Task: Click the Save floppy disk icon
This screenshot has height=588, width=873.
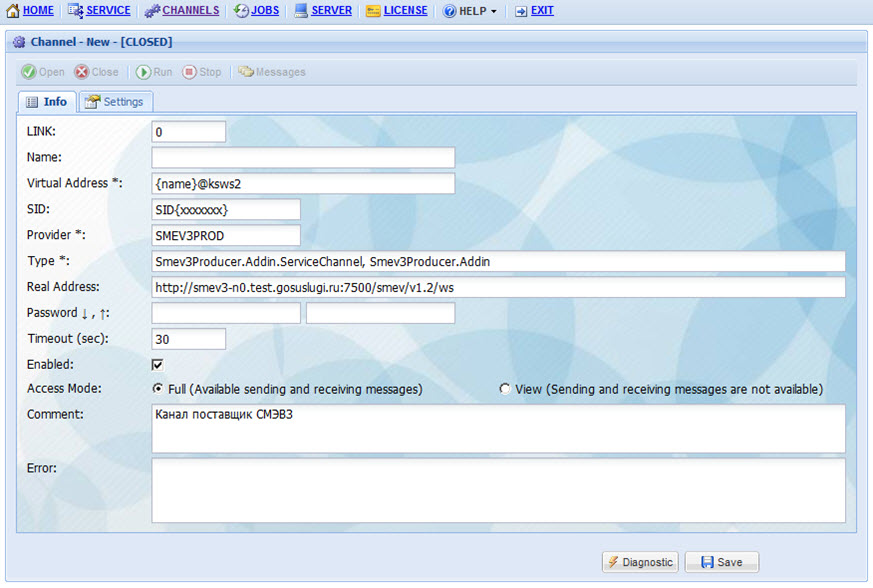Action: tap(707, 562)
